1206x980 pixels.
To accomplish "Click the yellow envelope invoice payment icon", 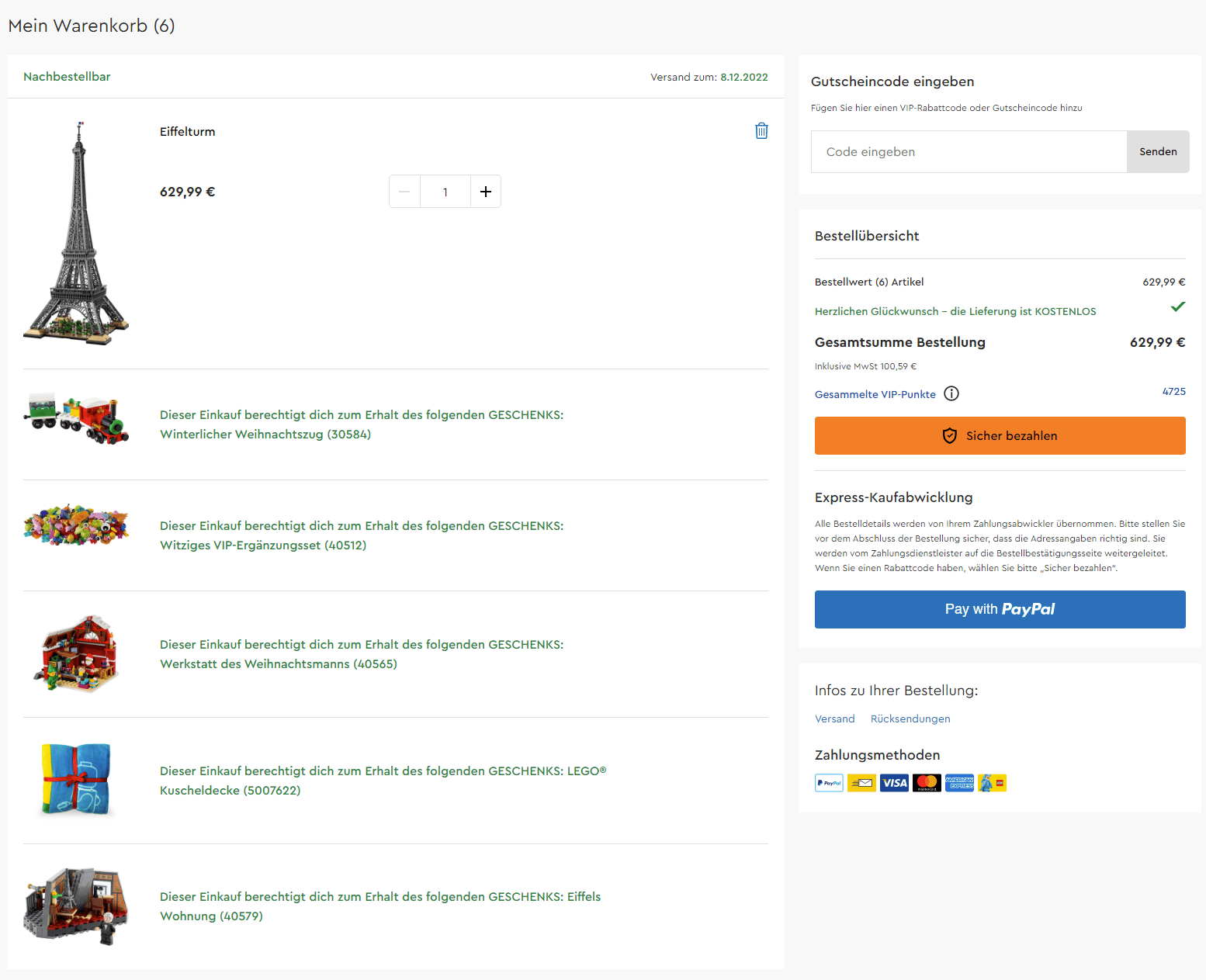I will point(861,783).
